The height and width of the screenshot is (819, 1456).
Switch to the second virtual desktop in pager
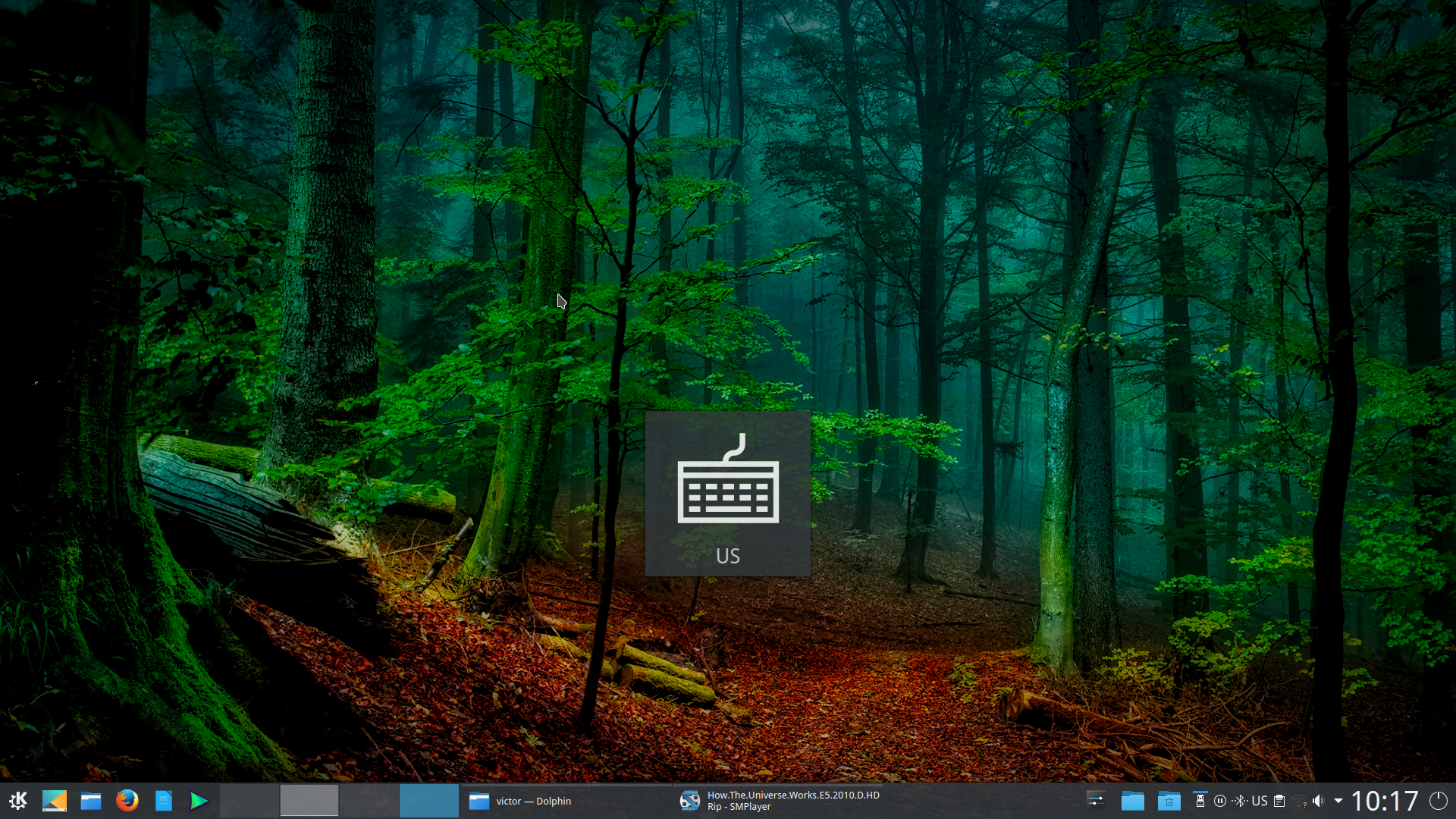[309, 801]
